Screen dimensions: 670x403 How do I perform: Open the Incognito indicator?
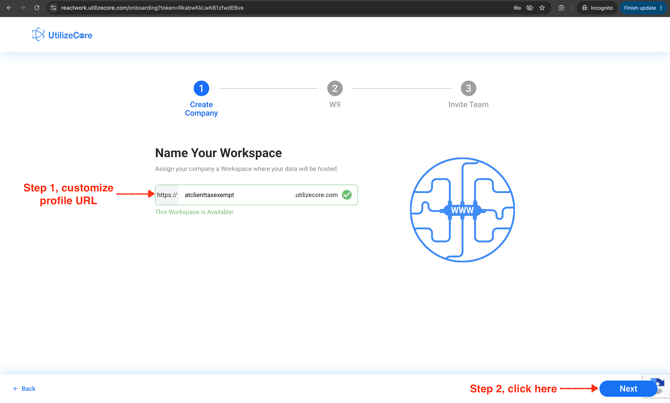597,8
